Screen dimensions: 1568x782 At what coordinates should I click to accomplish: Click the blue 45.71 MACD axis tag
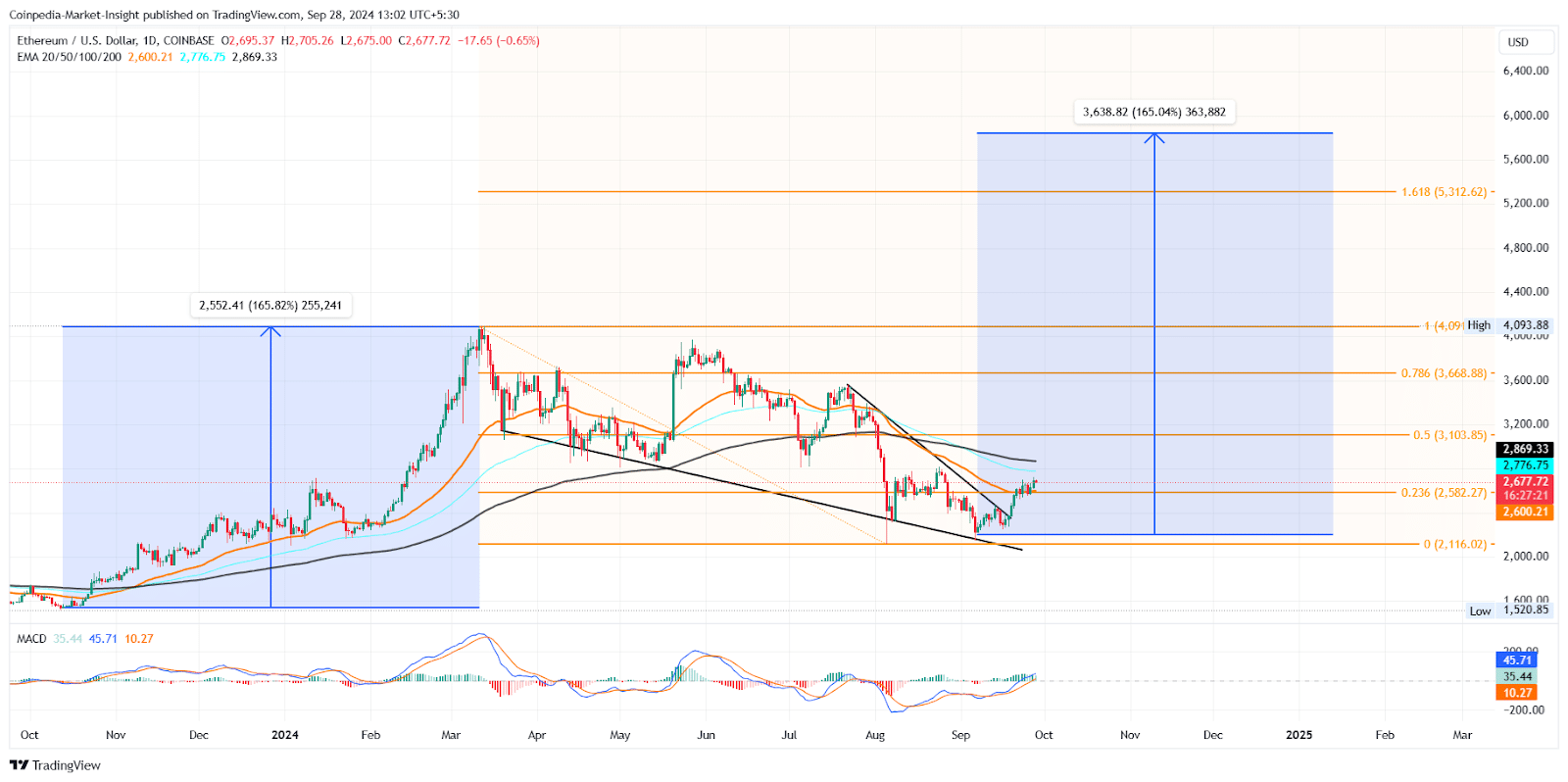[x=1517, y=660]
